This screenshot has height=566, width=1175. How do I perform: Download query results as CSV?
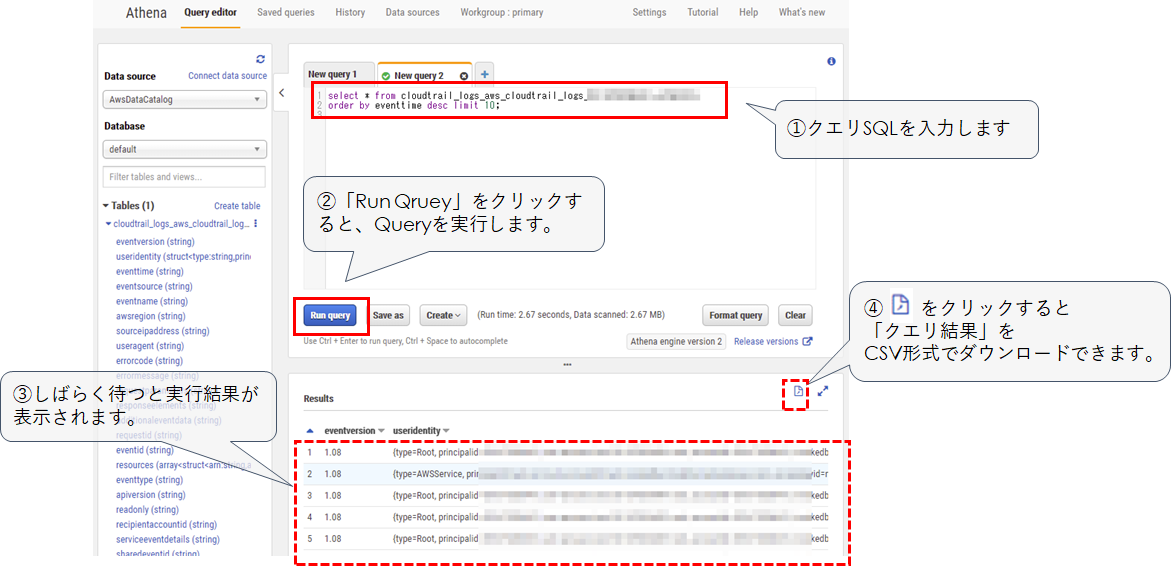[x=798, y=391]
